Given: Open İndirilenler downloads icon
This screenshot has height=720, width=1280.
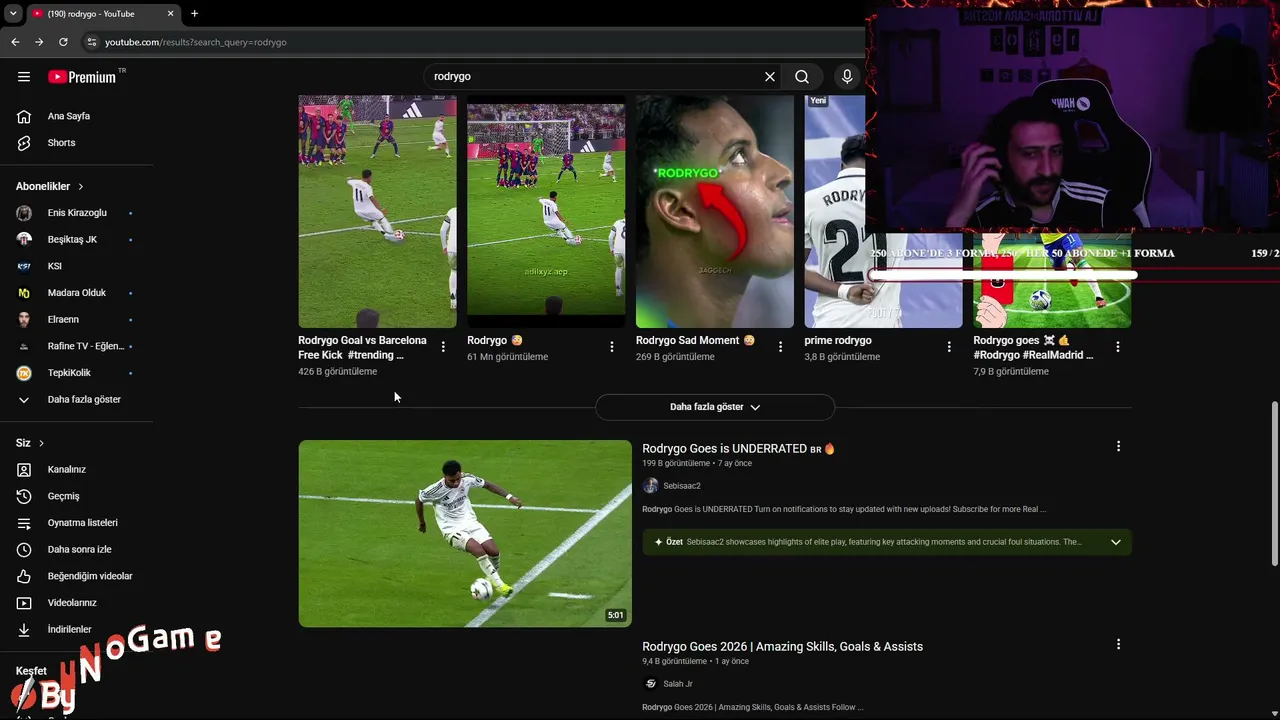Looking at the screenshot, I should tap(24, 630).
